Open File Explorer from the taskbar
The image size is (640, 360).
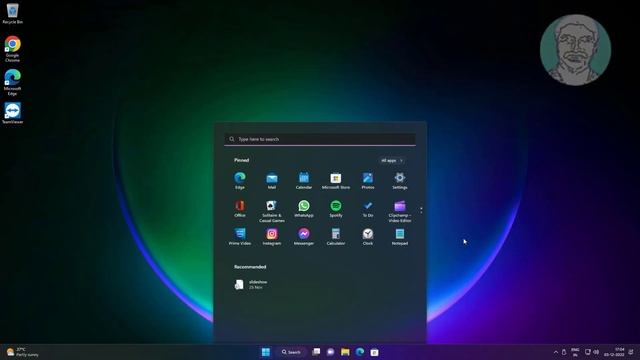345,352
